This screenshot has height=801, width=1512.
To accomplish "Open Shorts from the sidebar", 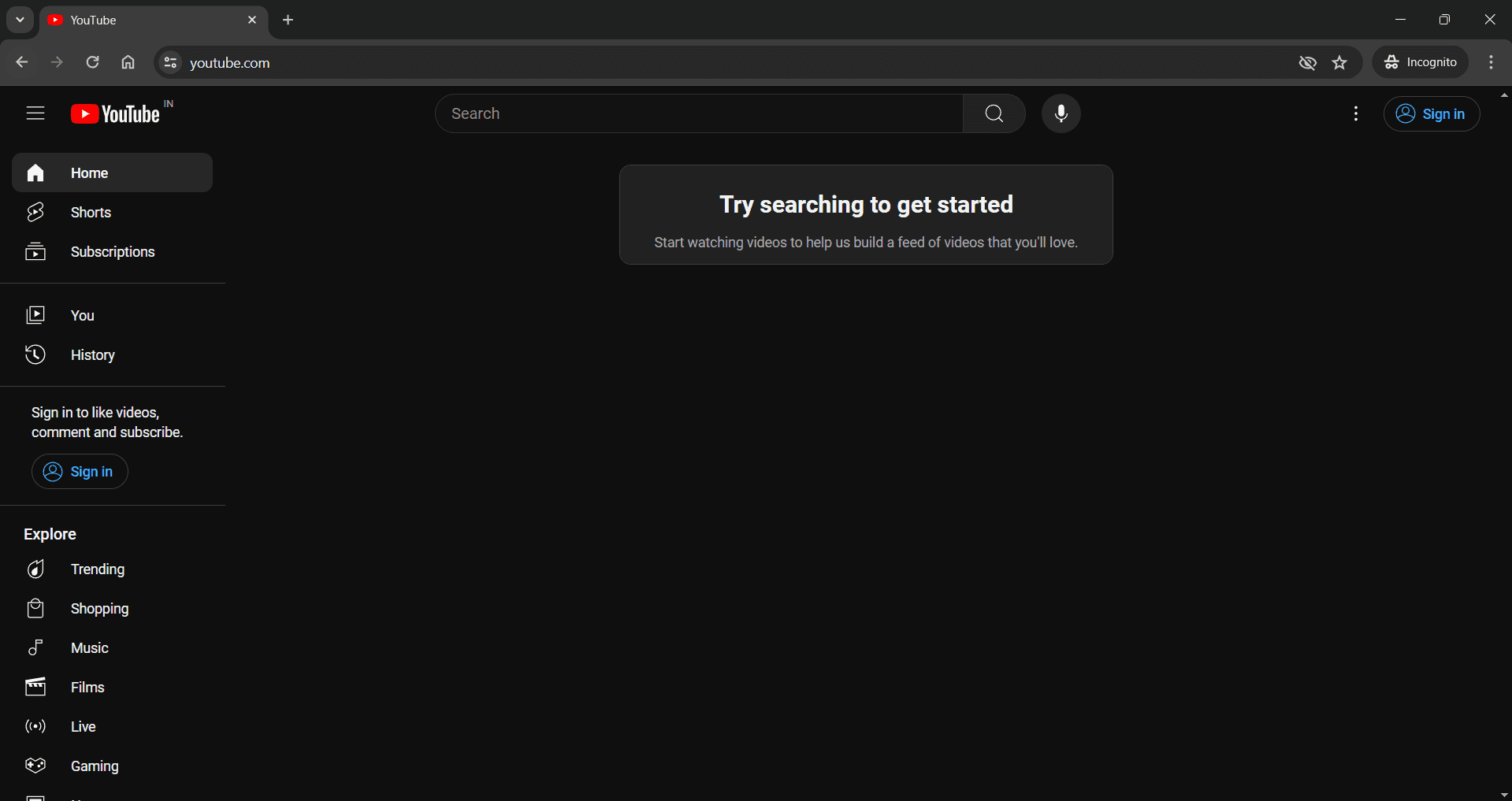I will click(112, 212).
